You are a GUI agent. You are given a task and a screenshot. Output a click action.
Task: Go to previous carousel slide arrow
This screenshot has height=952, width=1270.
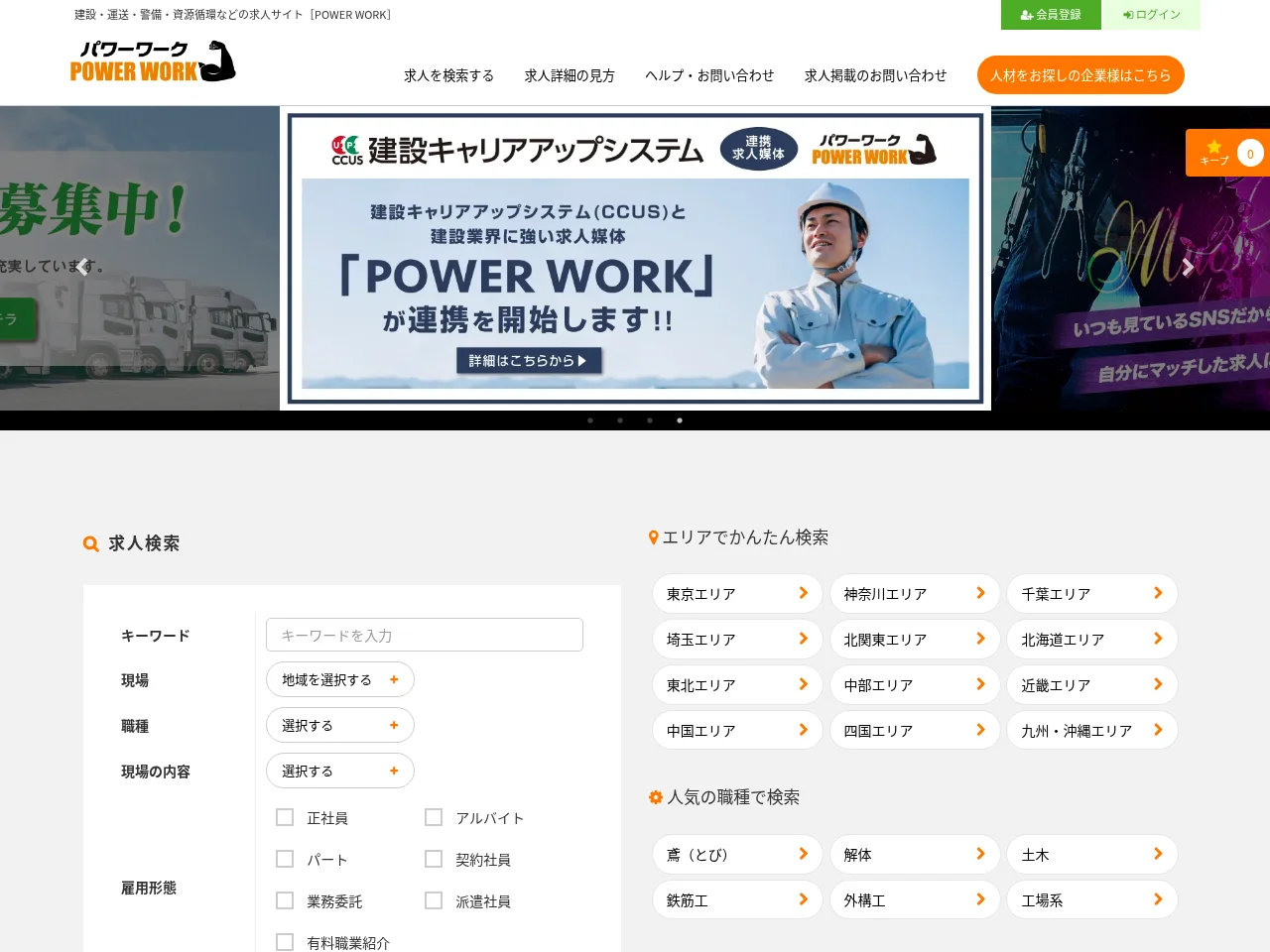(x=82, y=267)
